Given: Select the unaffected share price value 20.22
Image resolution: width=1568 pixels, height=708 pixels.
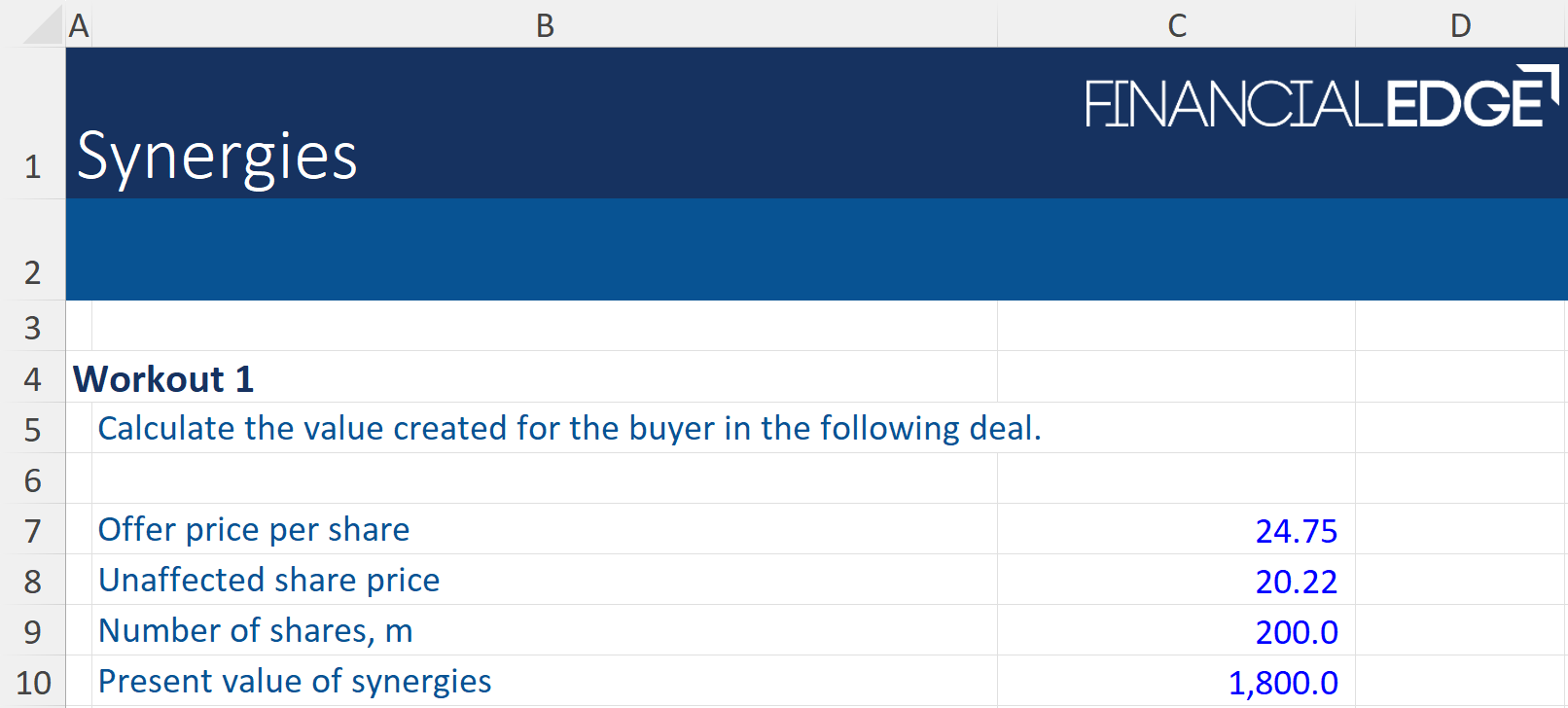Looking at the screenshot, I should click(x=1296, y=582).
